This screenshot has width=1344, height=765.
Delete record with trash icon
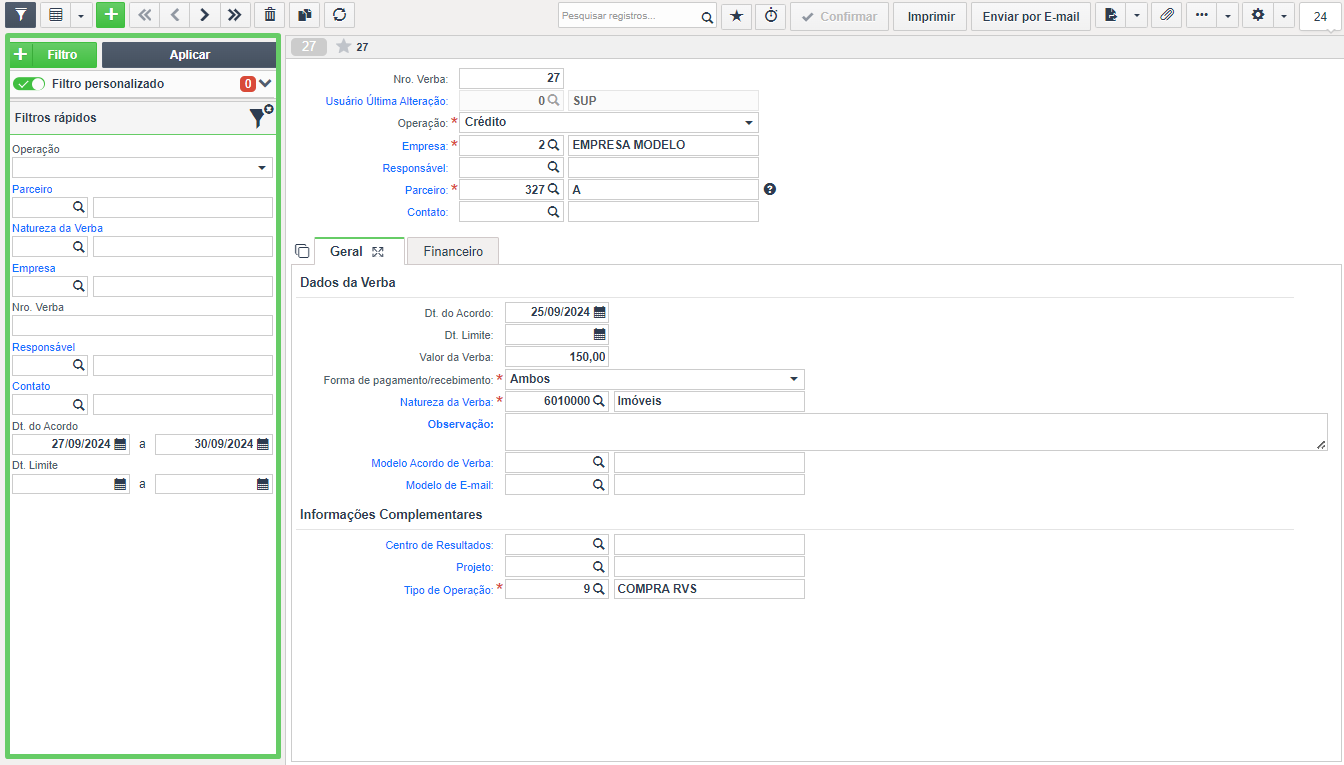[x=270, y=15]
